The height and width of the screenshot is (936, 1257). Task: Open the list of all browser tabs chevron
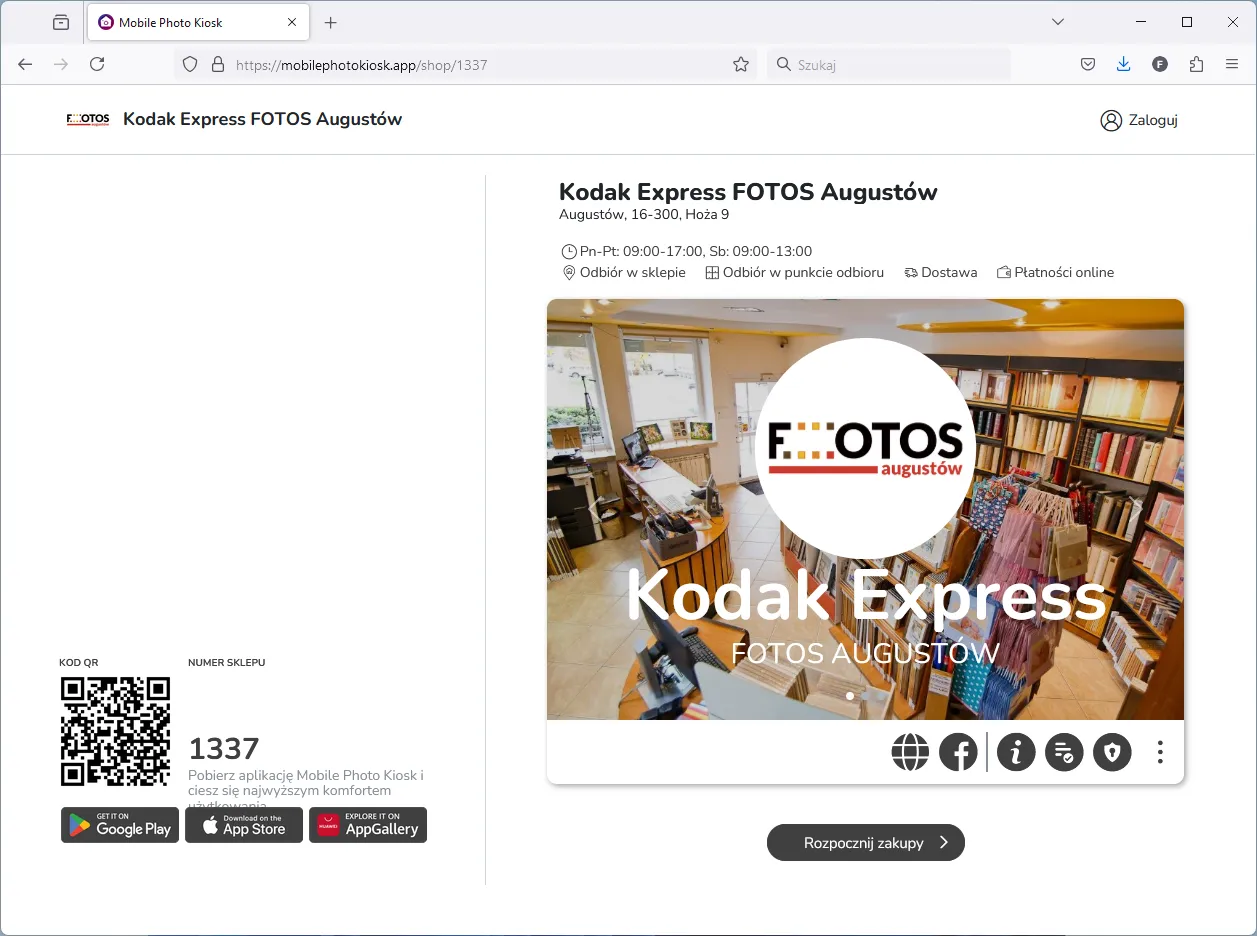coord(1058,21)
